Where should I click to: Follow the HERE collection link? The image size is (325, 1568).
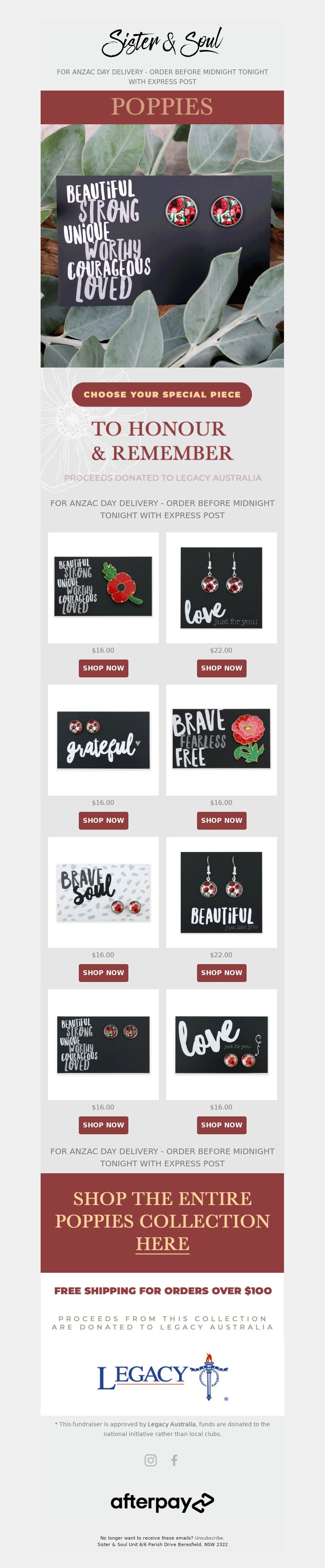pyautogui.click(x=162, y=1244)
